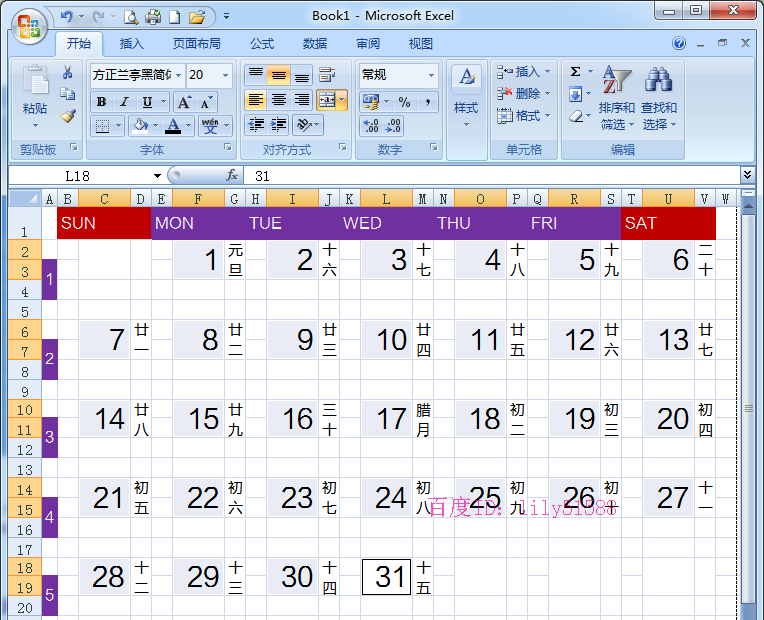This screenshot has height=620, width=764.
Task: Switch to the 视图 tab
Action: point(420,44)
